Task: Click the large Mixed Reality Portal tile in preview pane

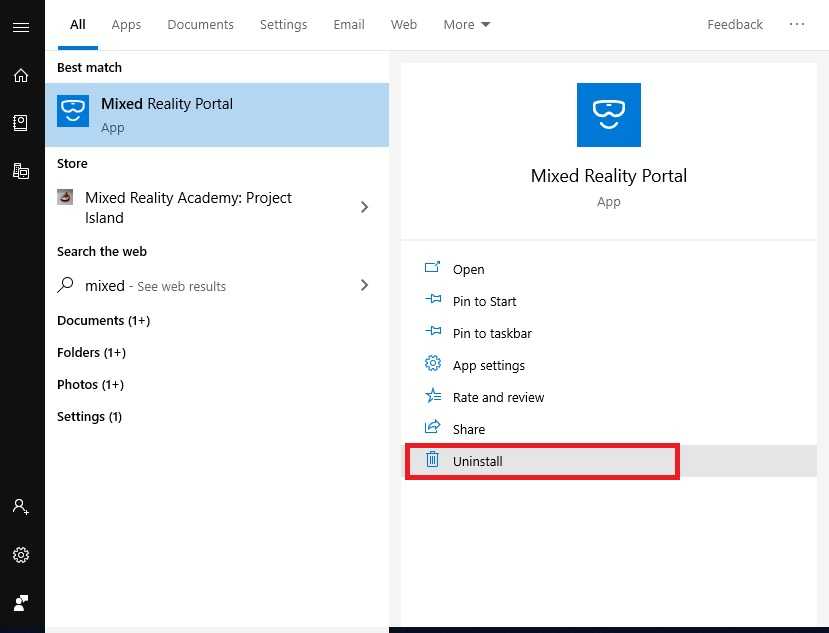Action: point(609,115)
